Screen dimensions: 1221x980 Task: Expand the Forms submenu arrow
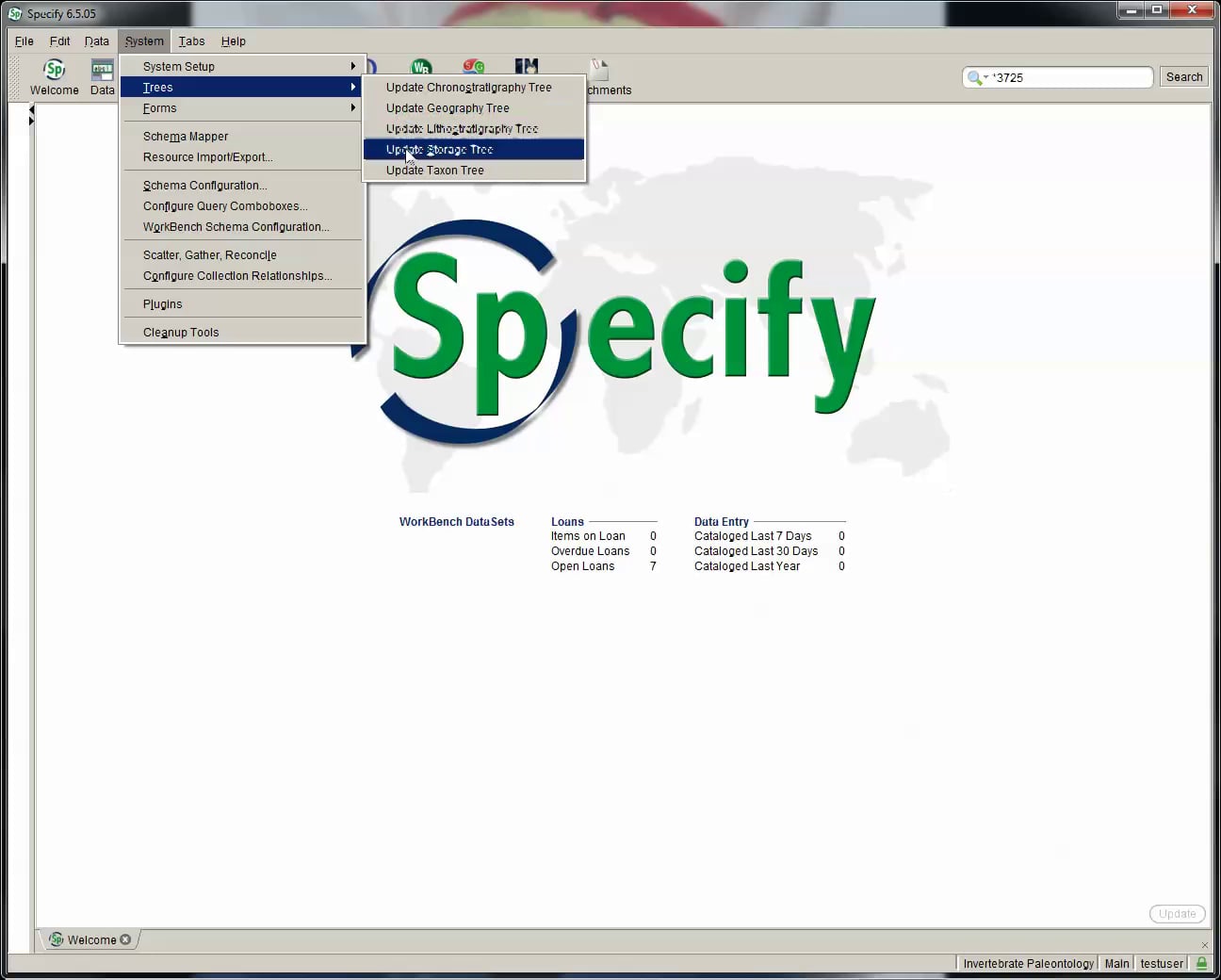353,107
